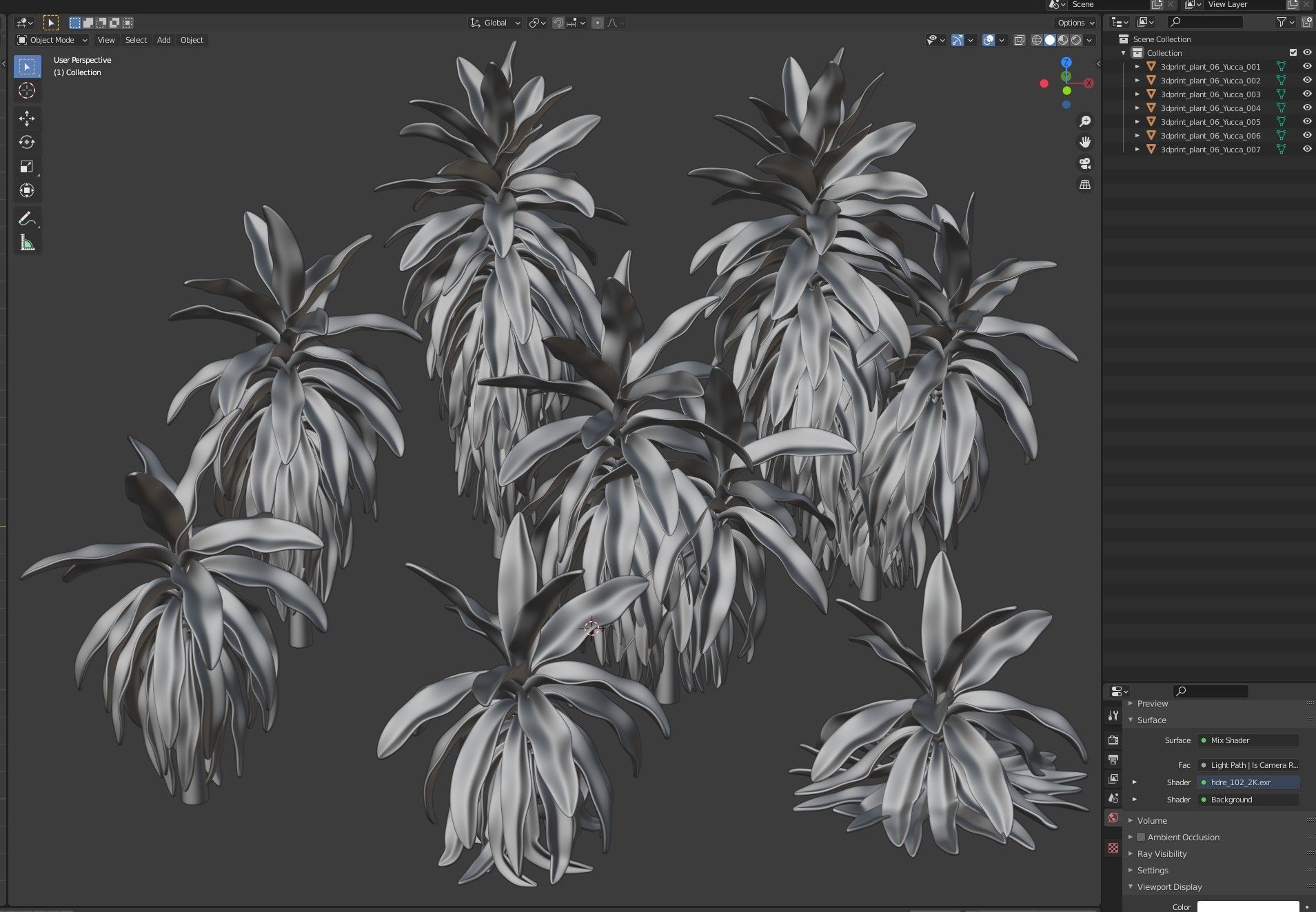
Task: Toggle the Collection eye visibility icon
Action: point(1306,53)
